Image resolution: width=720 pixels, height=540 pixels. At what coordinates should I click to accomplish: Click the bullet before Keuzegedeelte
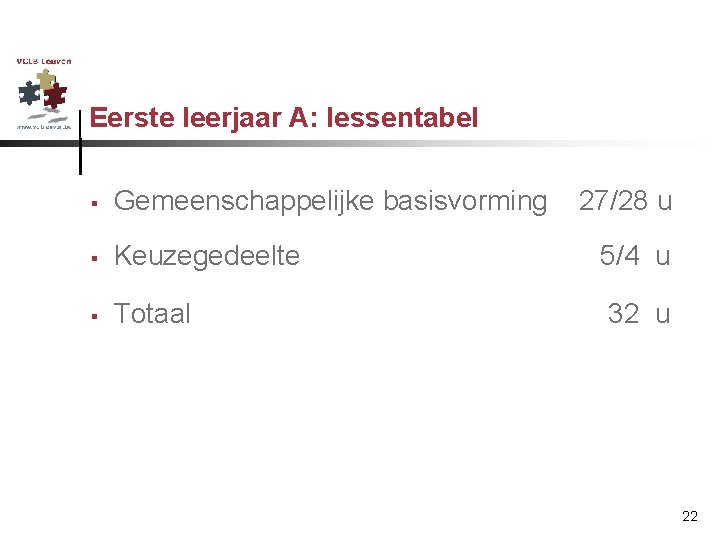(92, 258)
